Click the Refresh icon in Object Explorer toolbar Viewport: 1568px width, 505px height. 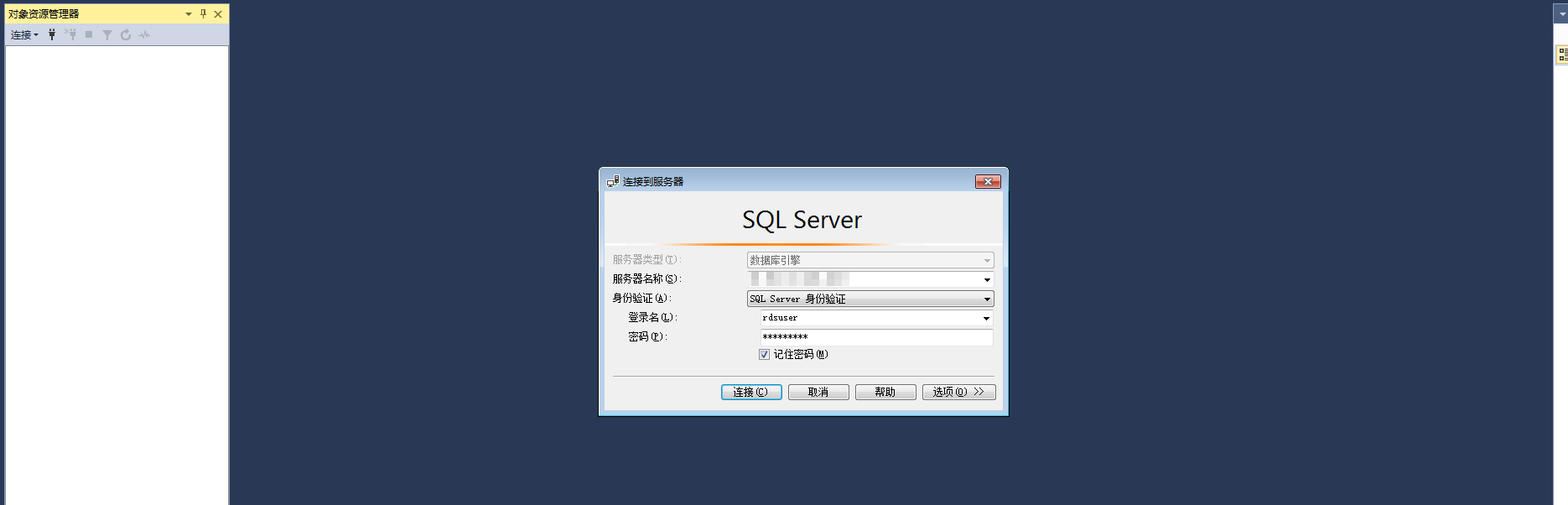126,35
